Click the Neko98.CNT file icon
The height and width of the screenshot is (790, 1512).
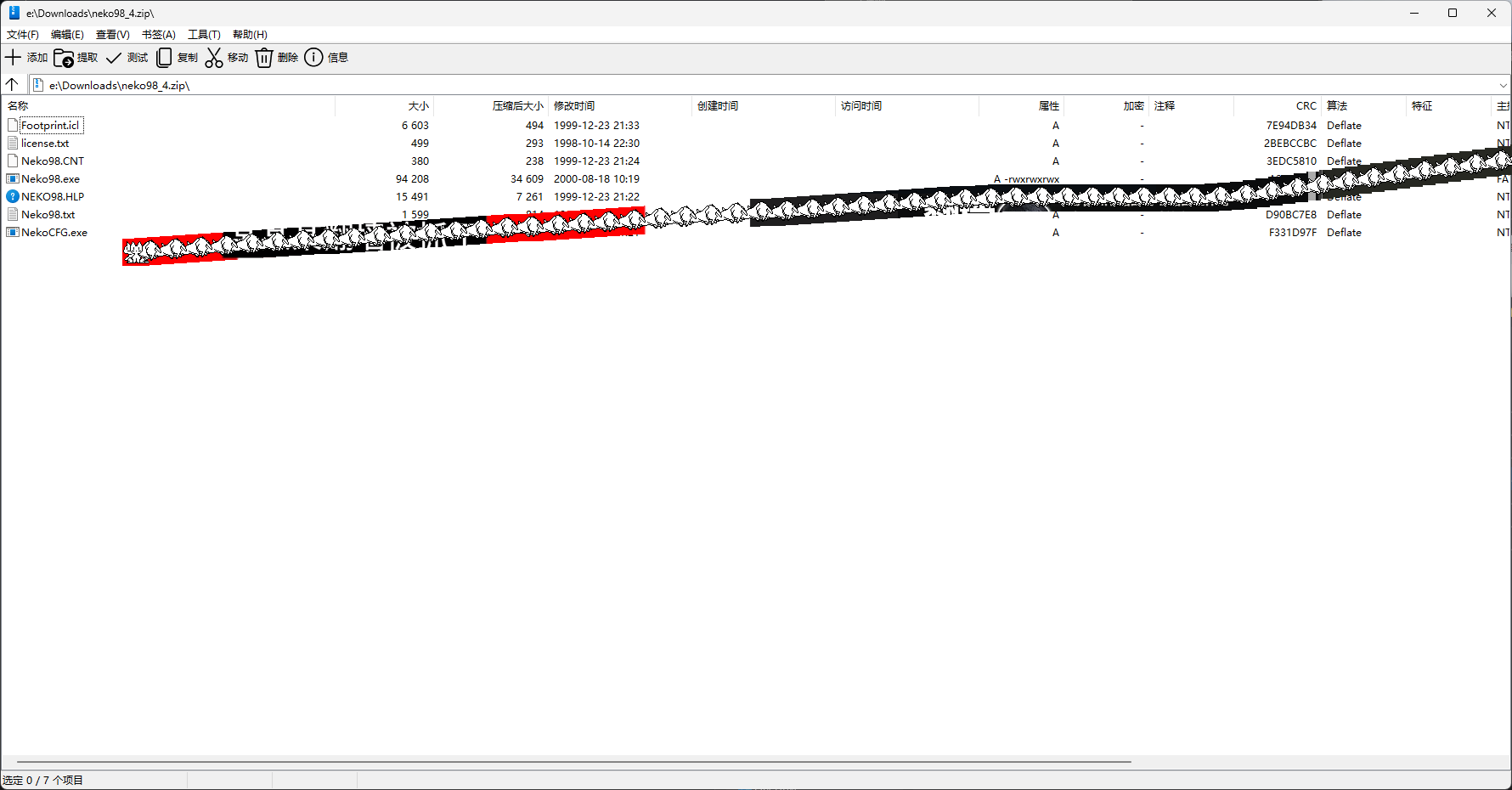click(x=13, y=161)
